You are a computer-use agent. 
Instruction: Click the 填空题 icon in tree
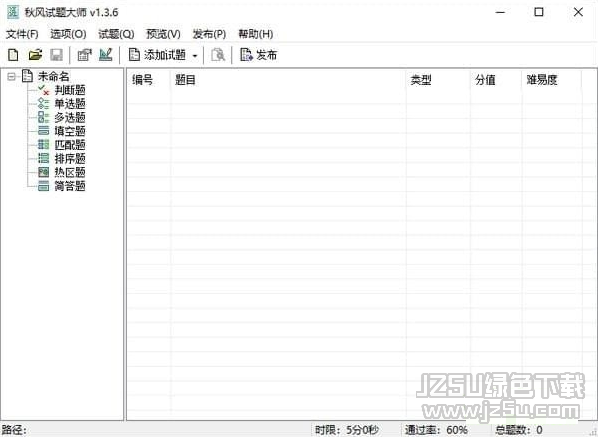pos(43,131)
